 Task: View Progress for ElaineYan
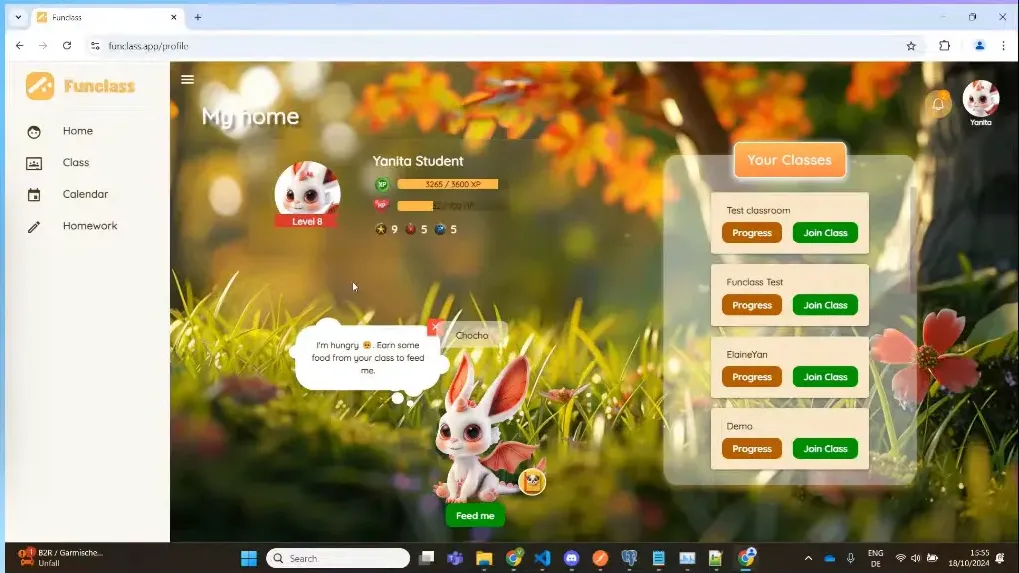752,377
